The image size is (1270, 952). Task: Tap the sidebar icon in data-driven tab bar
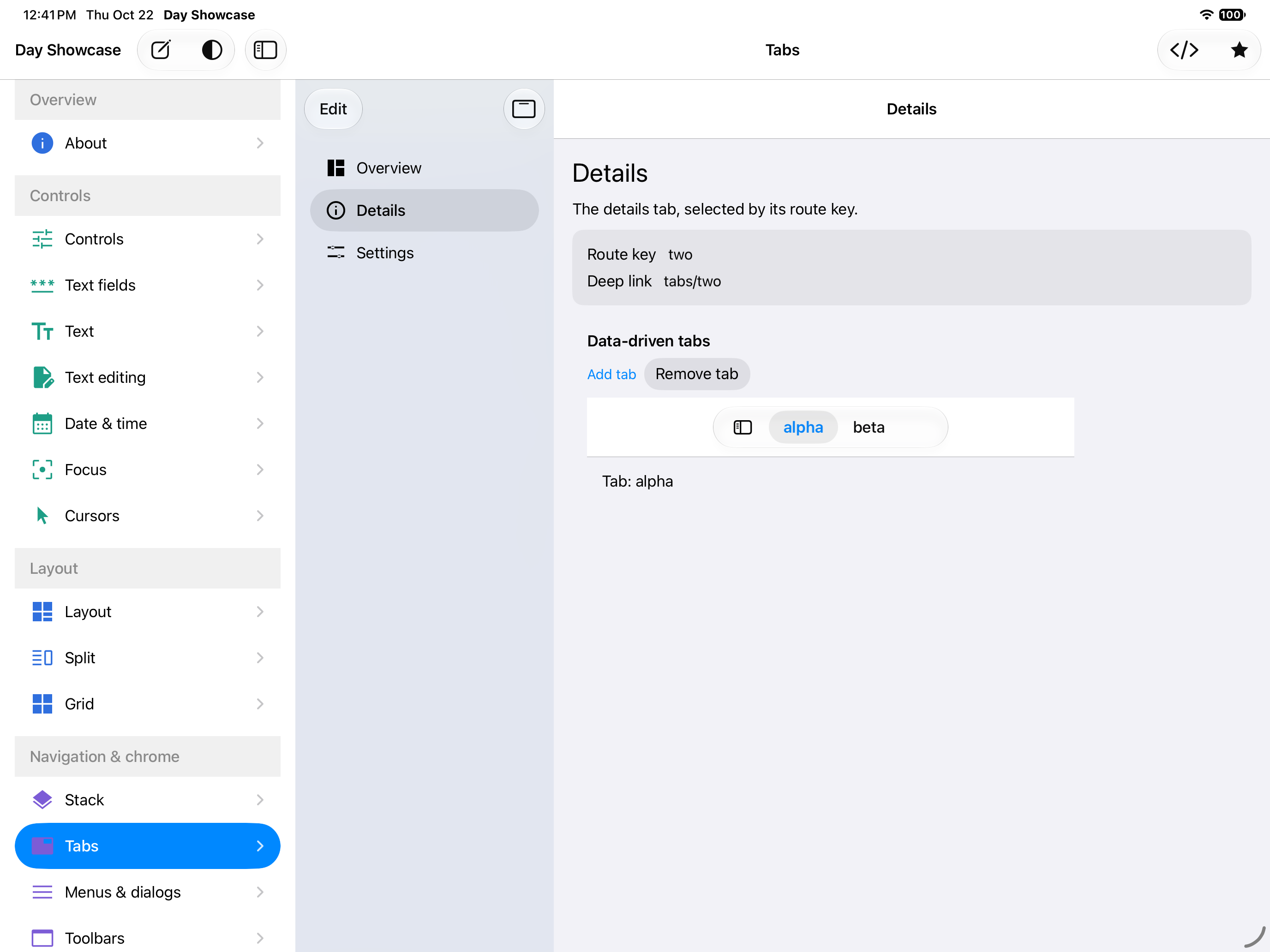[743, 428]
